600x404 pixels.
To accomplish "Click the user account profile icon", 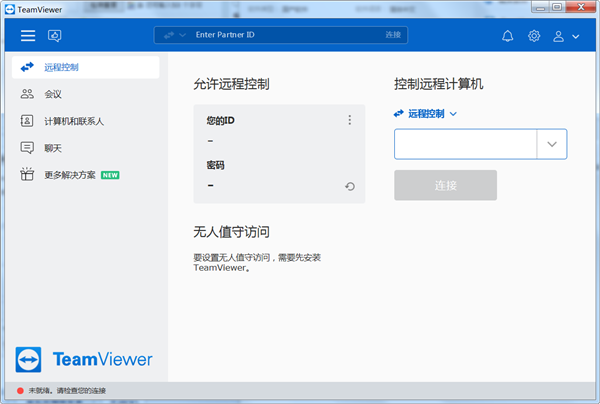I will click(558, 36).
